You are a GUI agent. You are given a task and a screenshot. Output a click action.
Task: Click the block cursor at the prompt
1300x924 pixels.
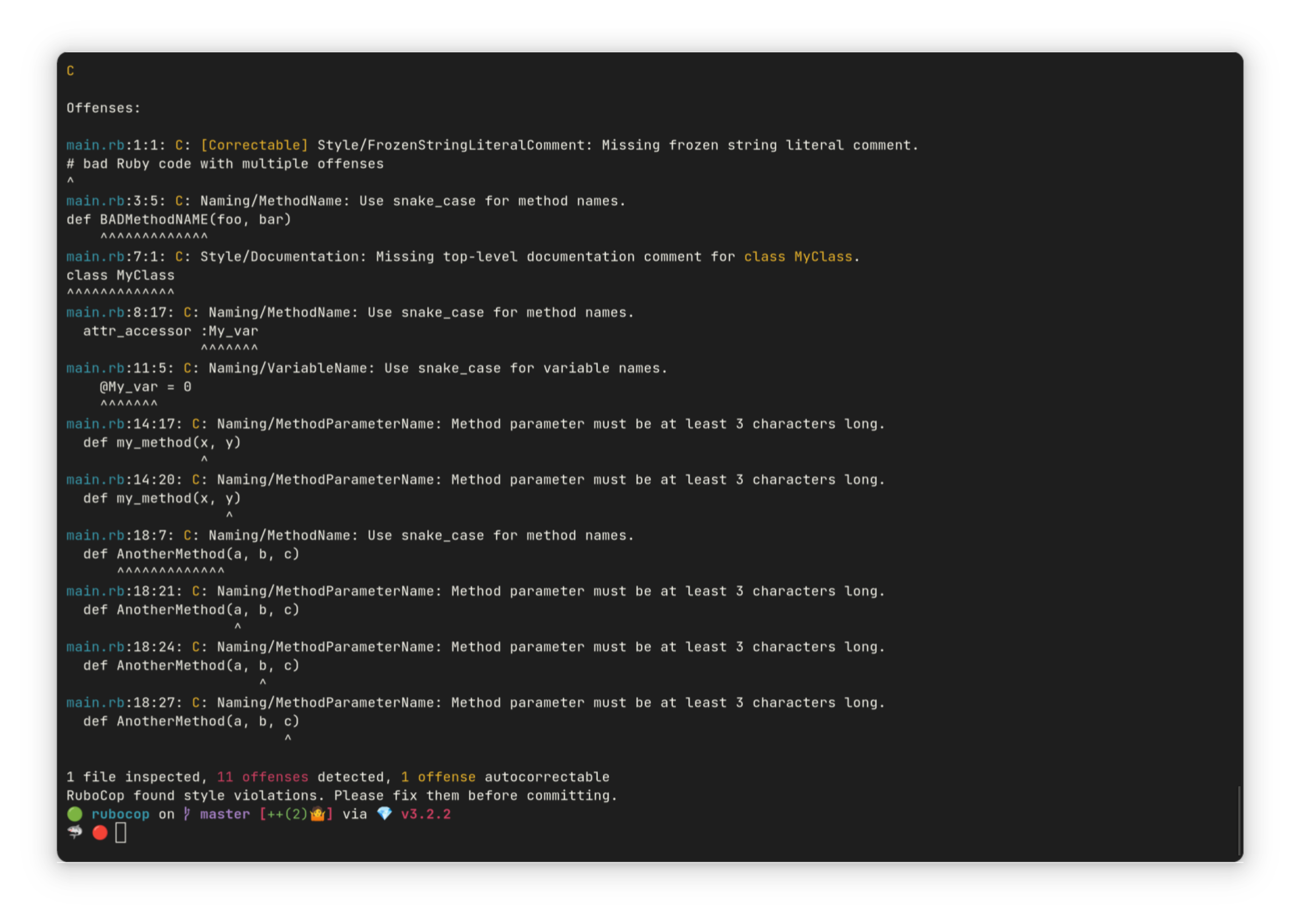(x=121, y=833)
